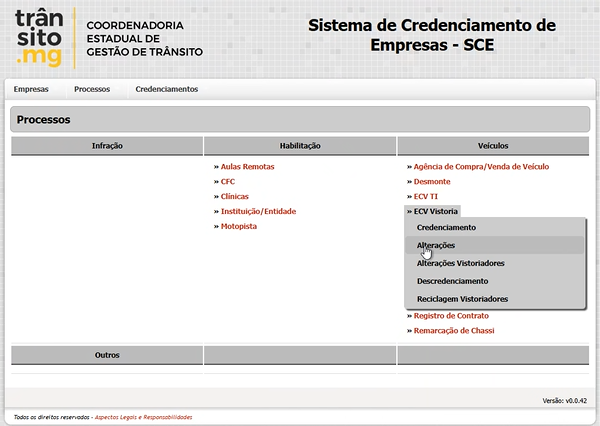The image size is (600, 426).
Task: Click the Coordenadoria Estadual de Gestão text
Action: [x=144, y=39]
